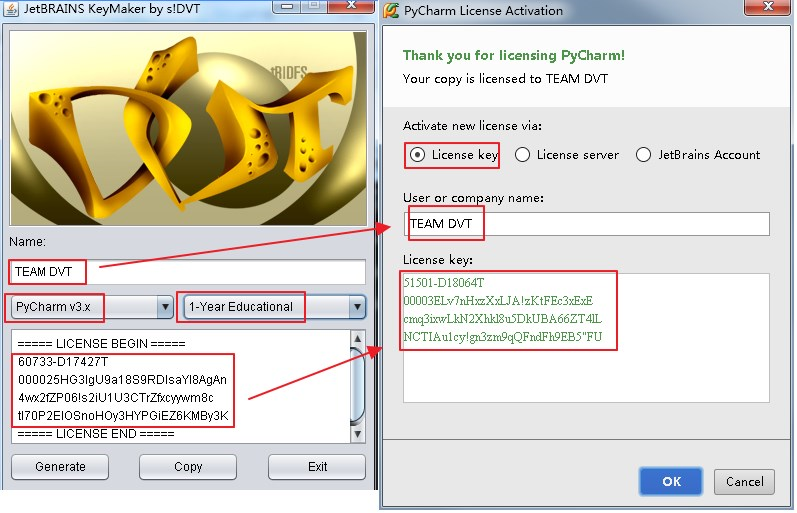Click the '===== LICENSE BEGIN =====' line

101,344
